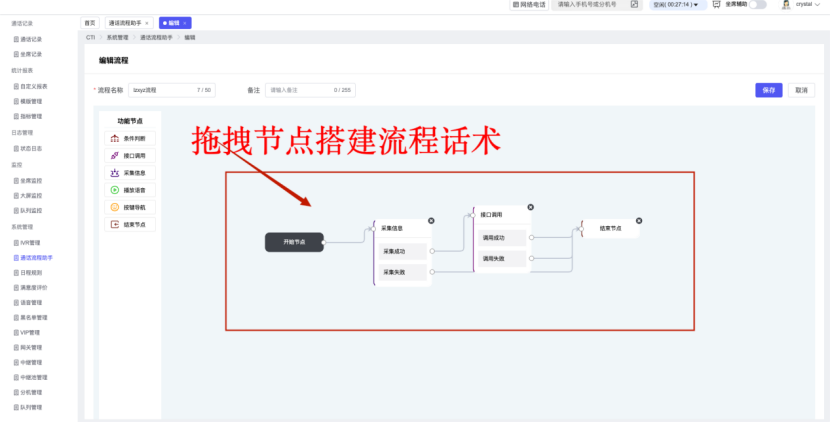The image size is (830, 422).
Task: Click the dial icon beside phone input
Action: coord(634,5)
